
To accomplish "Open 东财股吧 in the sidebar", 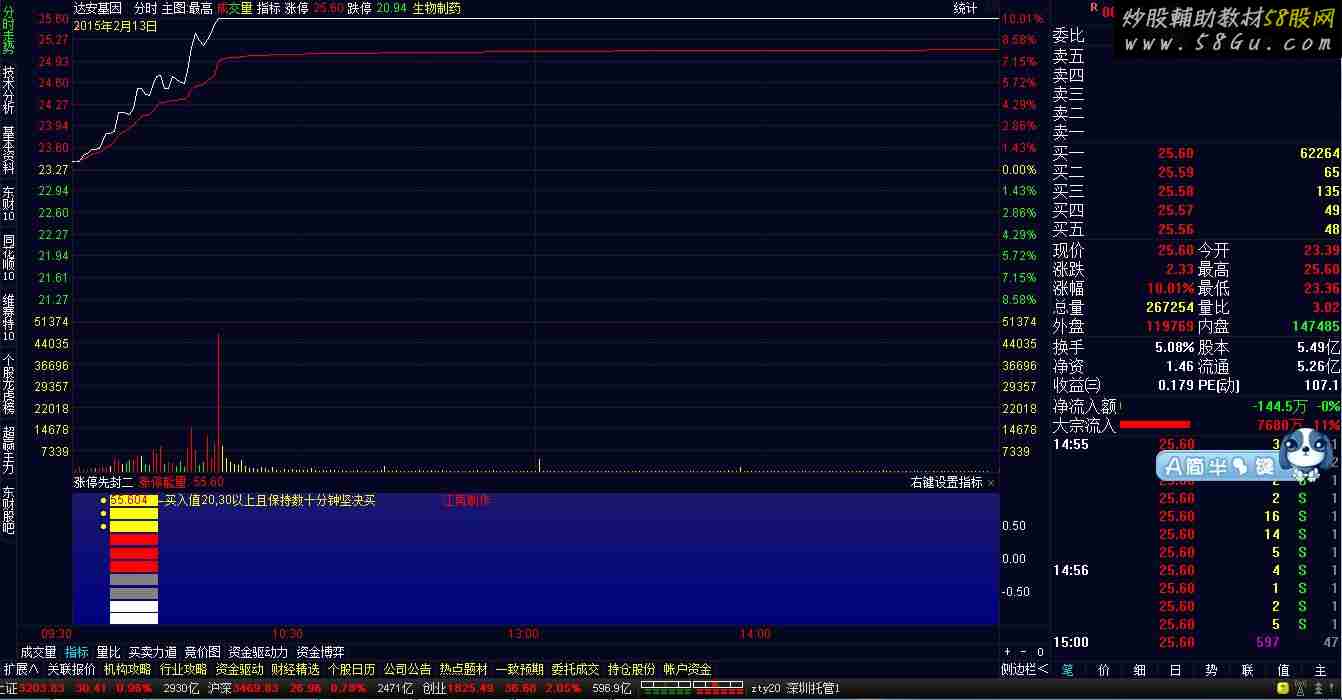I will (x=8, y=510).
